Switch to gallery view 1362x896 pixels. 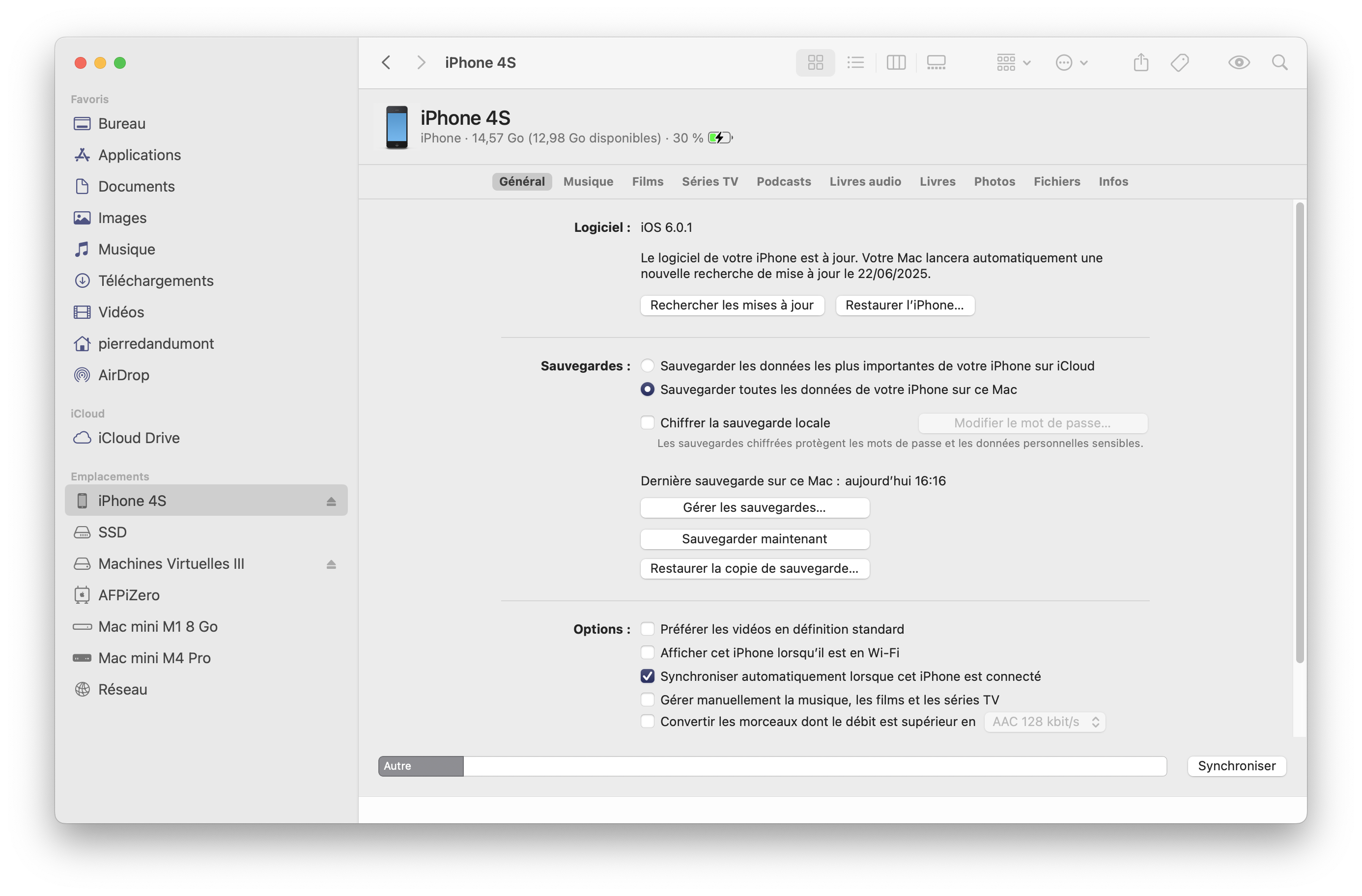click(936, 62)
